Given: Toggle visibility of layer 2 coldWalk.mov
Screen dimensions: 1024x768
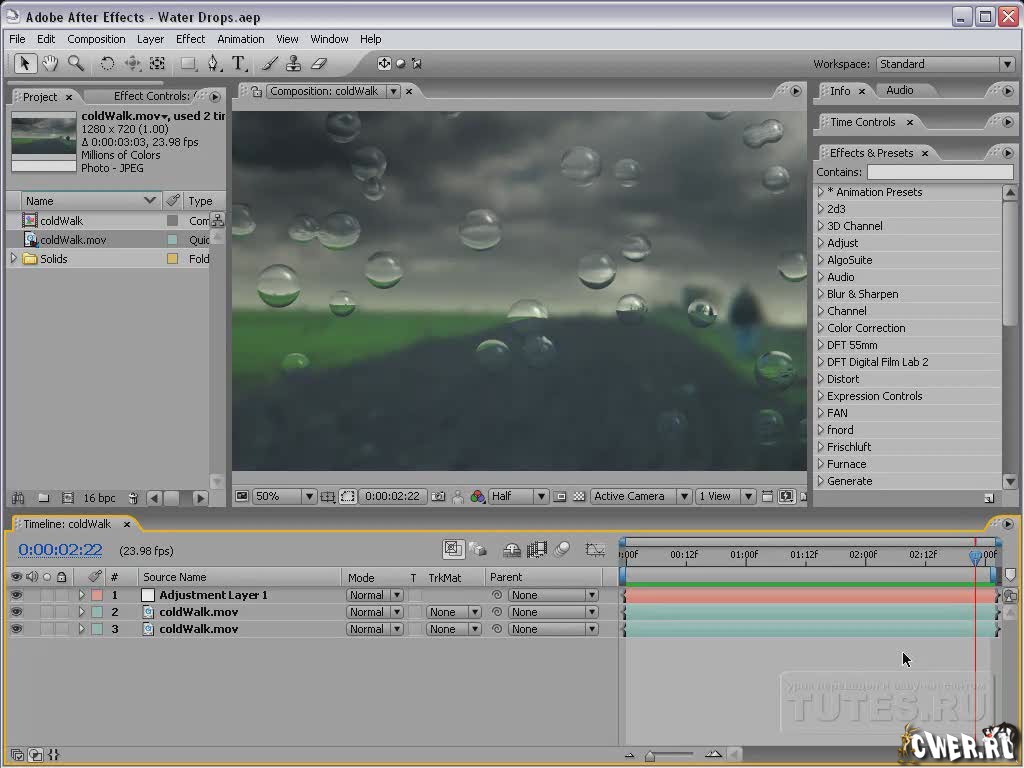Looking at the screenshot, I should click(16, 612).
